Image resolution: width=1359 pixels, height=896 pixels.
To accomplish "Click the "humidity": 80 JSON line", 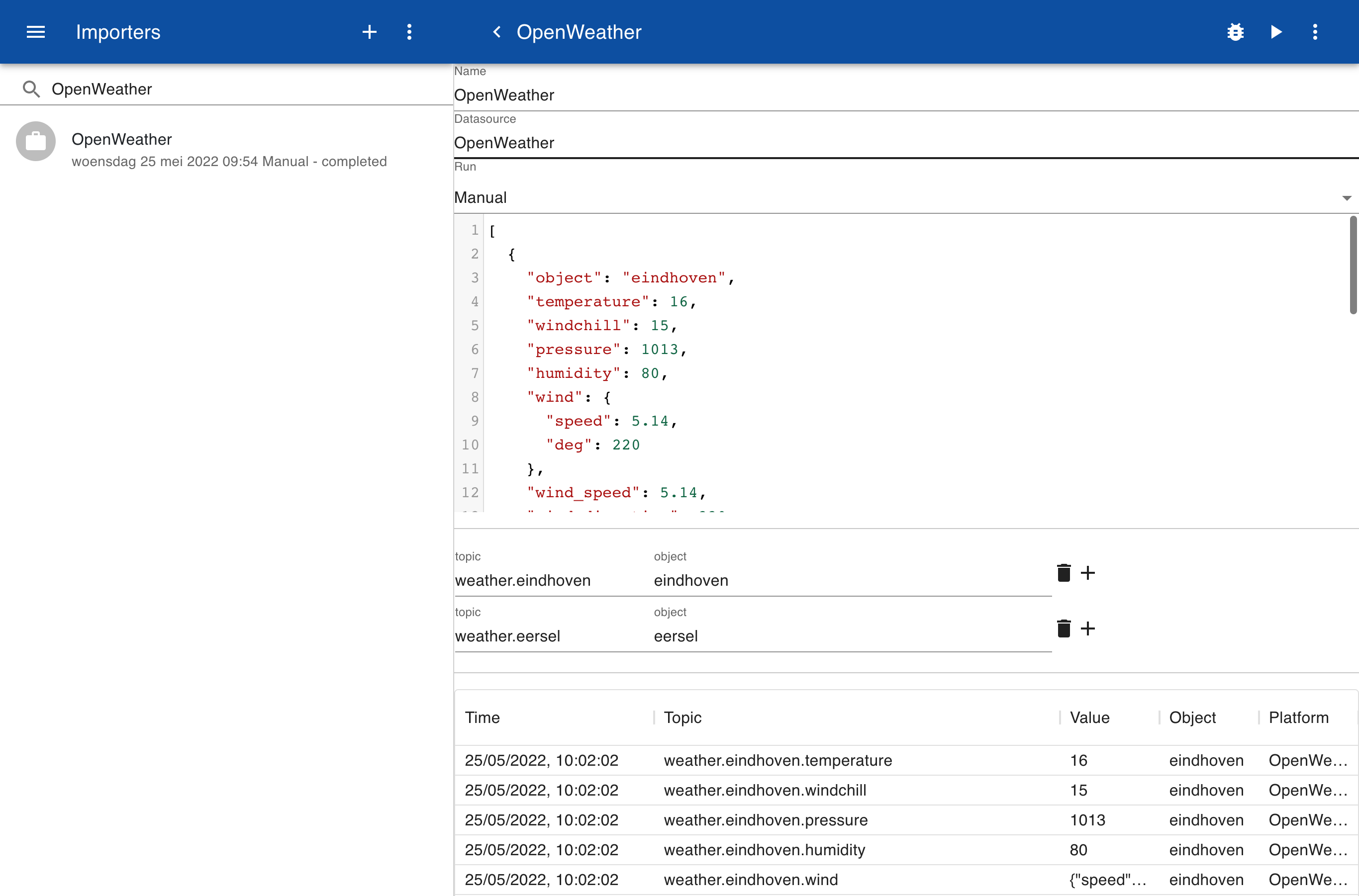I will pyautogui.click(x=597, y=374).
